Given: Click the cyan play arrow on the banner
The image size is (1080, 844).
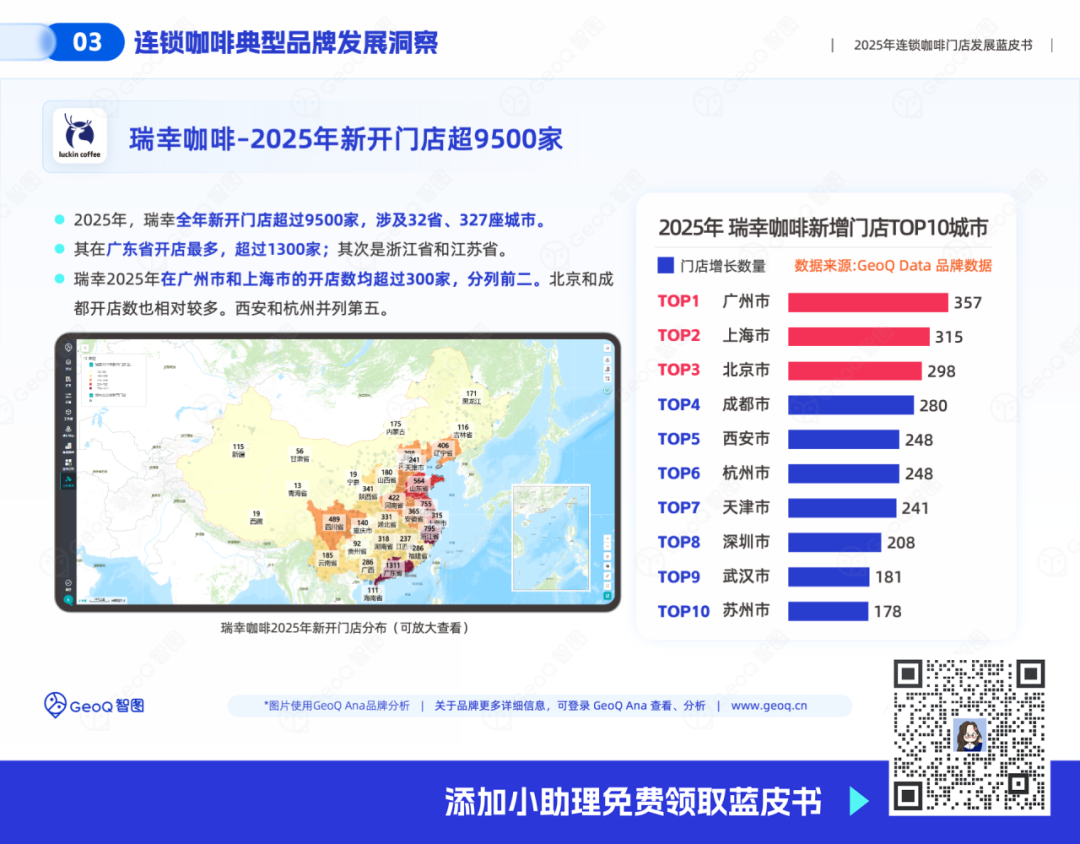Looking at the screenshot, I should click(x=858, y=801).
